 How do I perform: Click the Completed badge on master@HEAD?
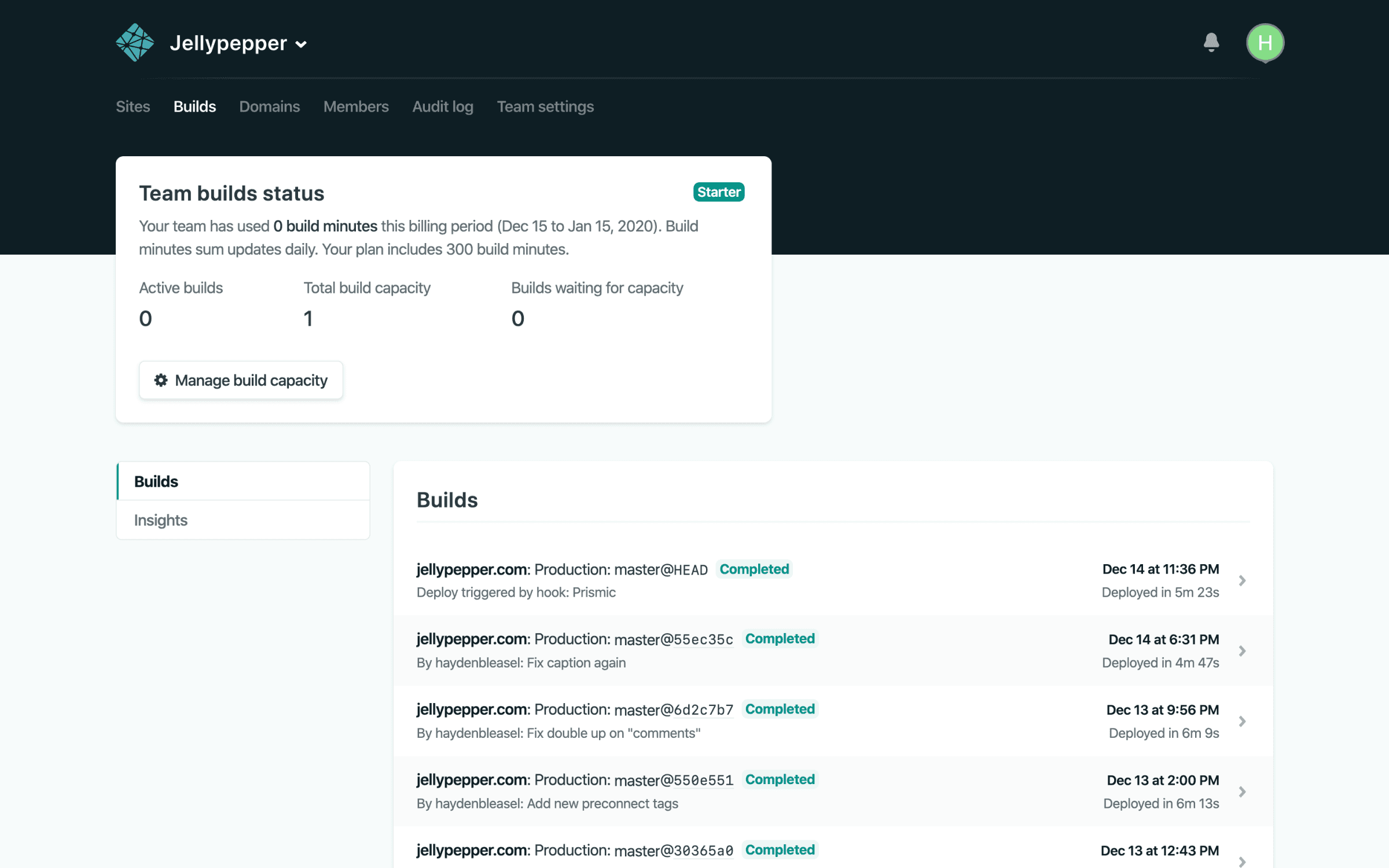point(754,569)
